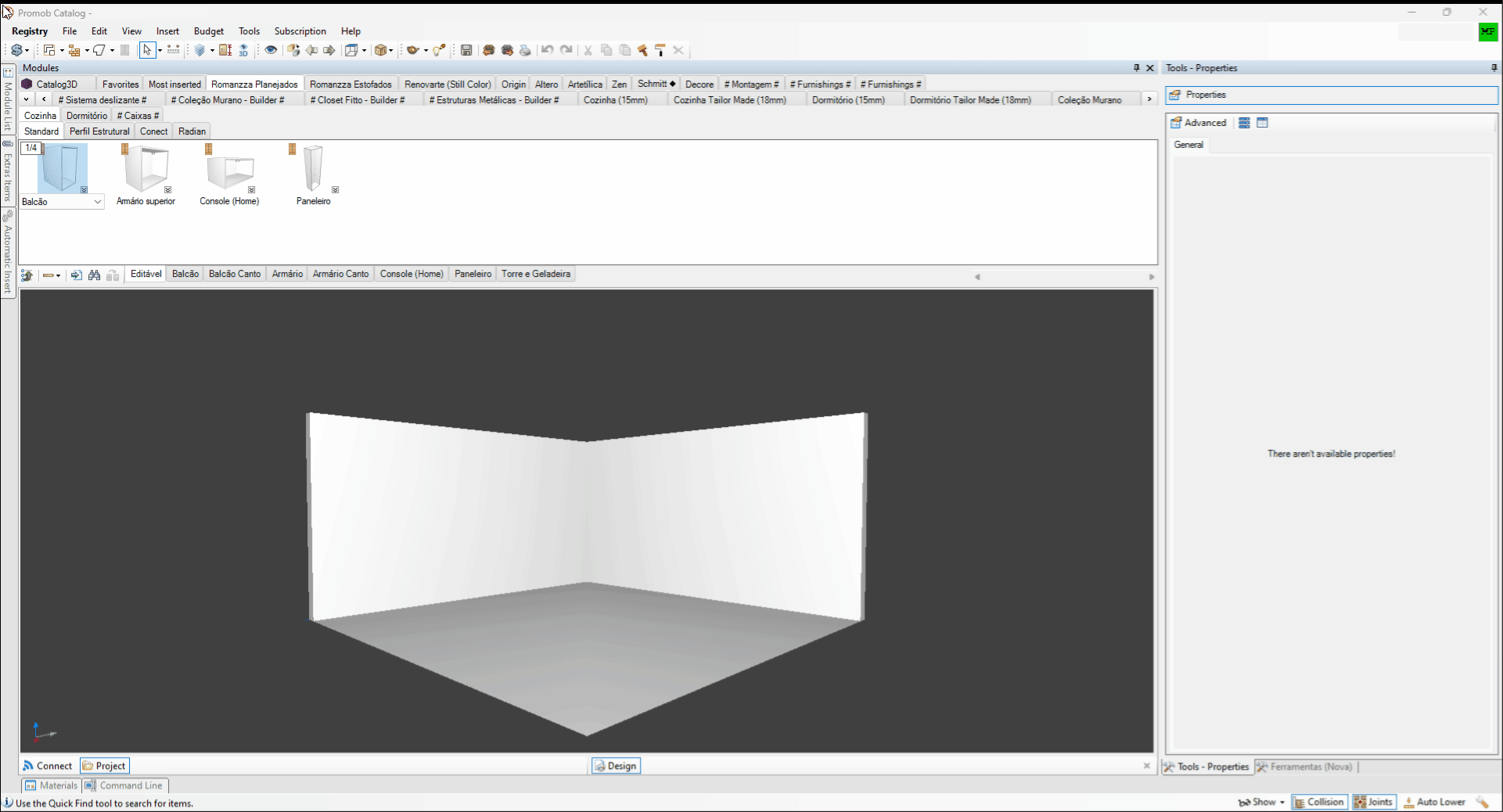The height and width of the screenshot is (812, 1503).
Task: Click the delete X icon in toolbar
Action: 678,50
